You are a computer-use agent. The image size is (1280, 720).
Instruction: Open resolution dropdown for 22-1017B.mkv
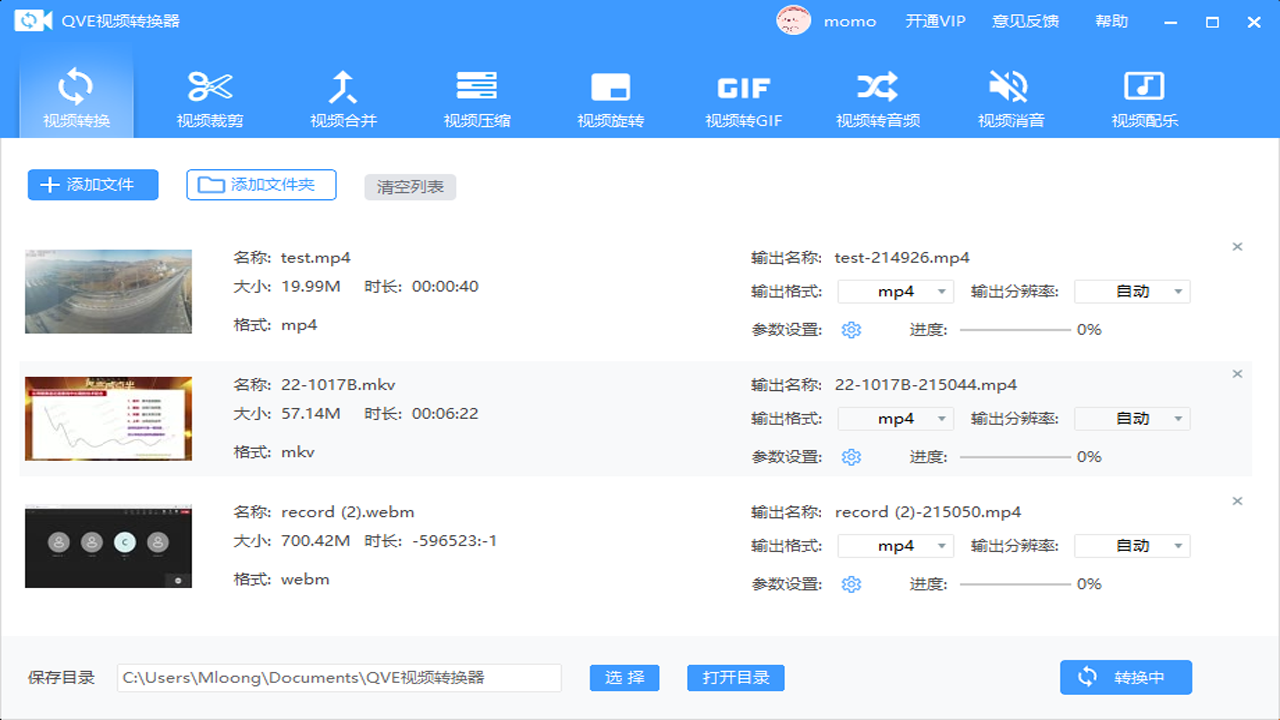click(1132, 418)
